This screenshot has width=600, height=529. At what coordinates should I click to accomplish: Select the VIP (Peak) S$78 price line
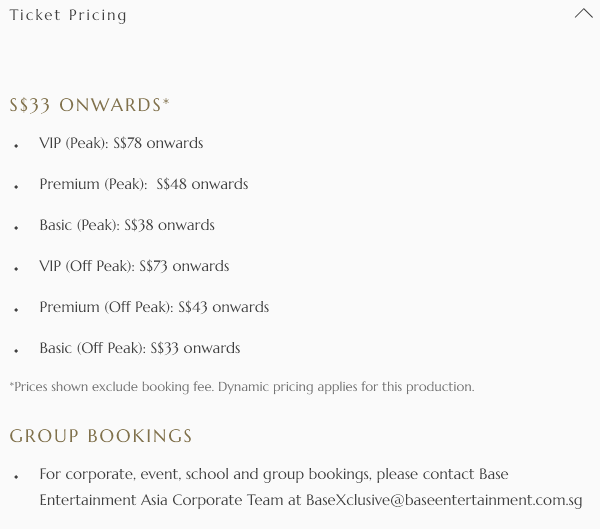[x=121, y=143]
